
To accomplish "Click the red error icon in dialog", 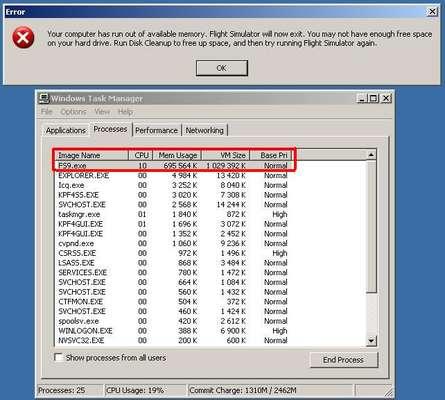I will pyautogui.click(x=23, y=38).
